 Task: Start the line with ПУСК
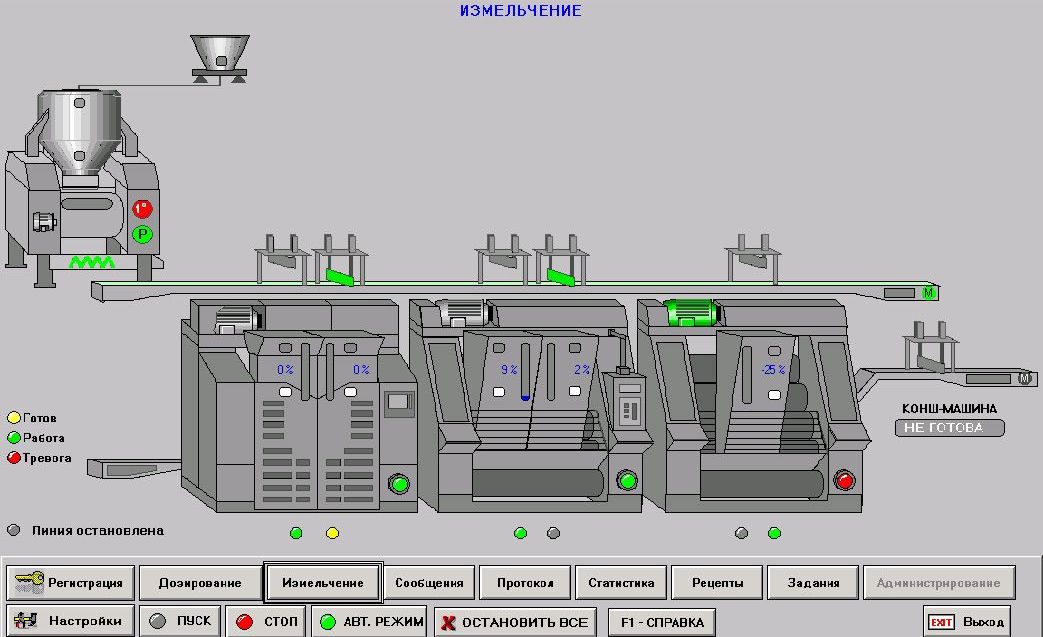(180, 621)
